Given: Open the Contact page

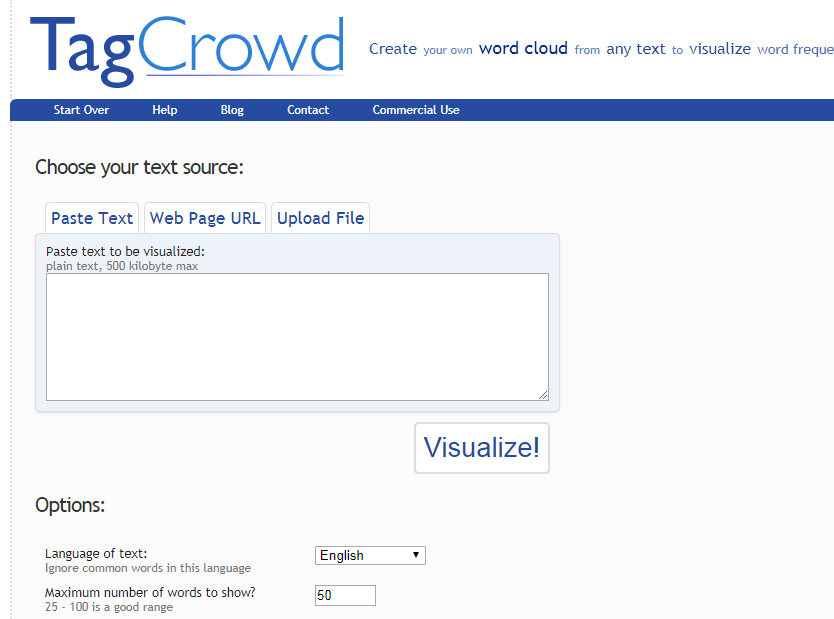Looking at the screenshot, I should pos(307,110).
